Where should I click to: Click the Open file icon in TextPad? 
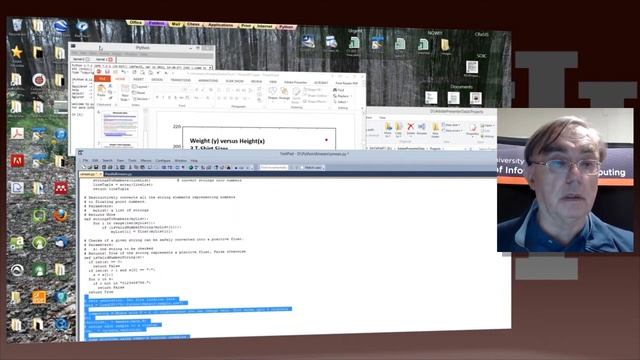coord(90,167)
